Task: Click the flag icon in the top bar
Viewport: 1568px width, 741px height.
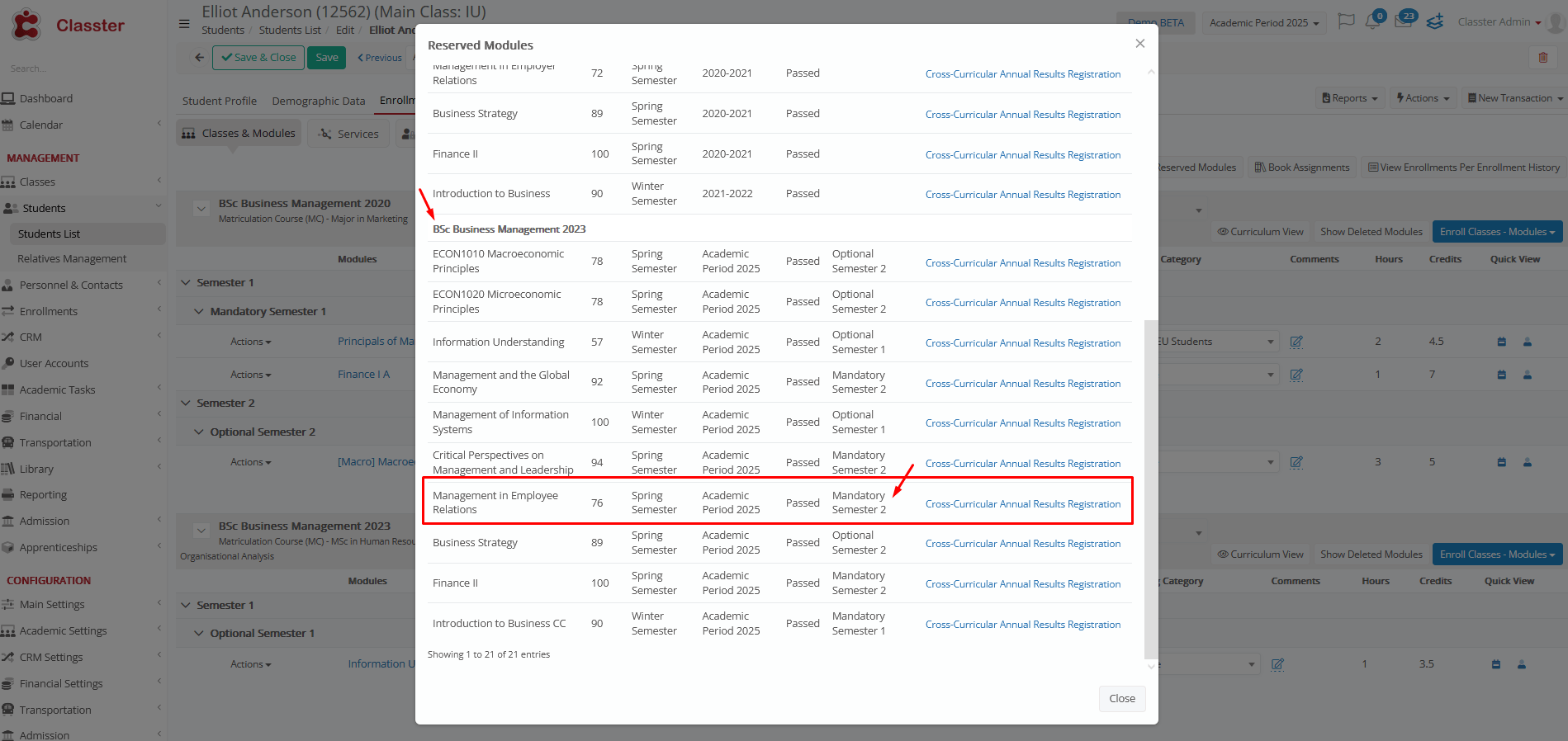Action: pyautogui.click(x=1346, y=21)
